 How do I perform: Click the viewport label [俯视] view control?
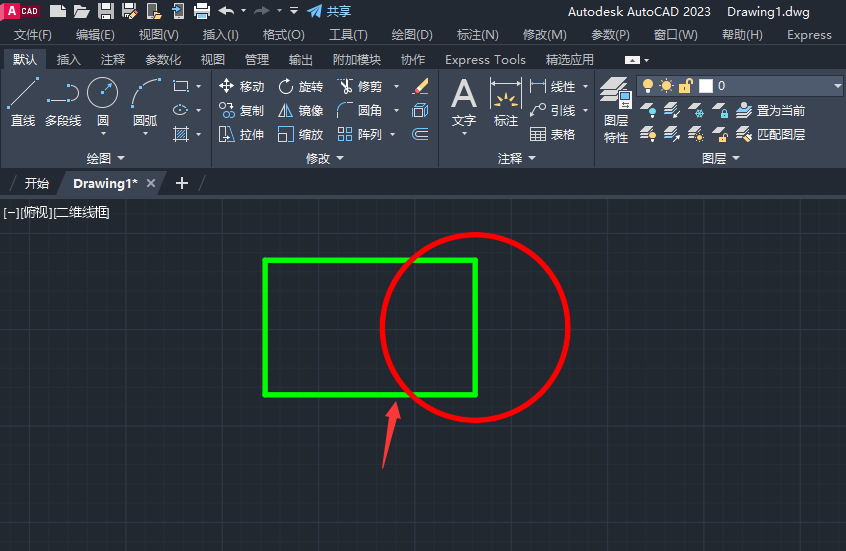pos(37,213)
